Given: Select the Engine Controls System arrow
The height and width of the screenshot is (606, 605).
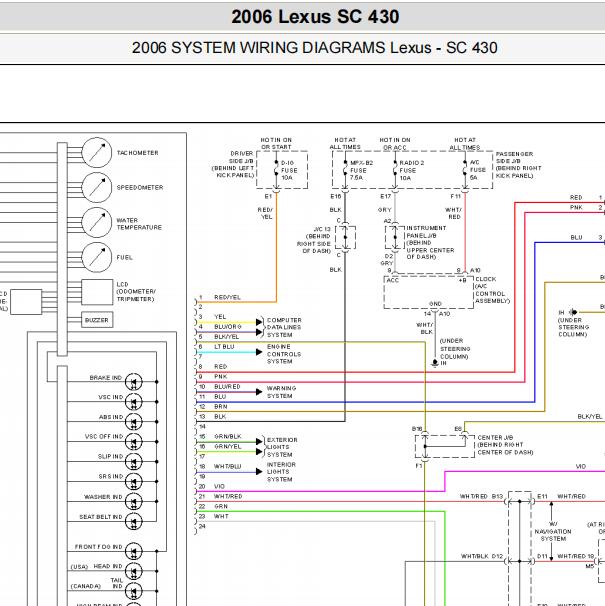Looking at the screenshot, I should pyautogui.click(x=259, y=352).
